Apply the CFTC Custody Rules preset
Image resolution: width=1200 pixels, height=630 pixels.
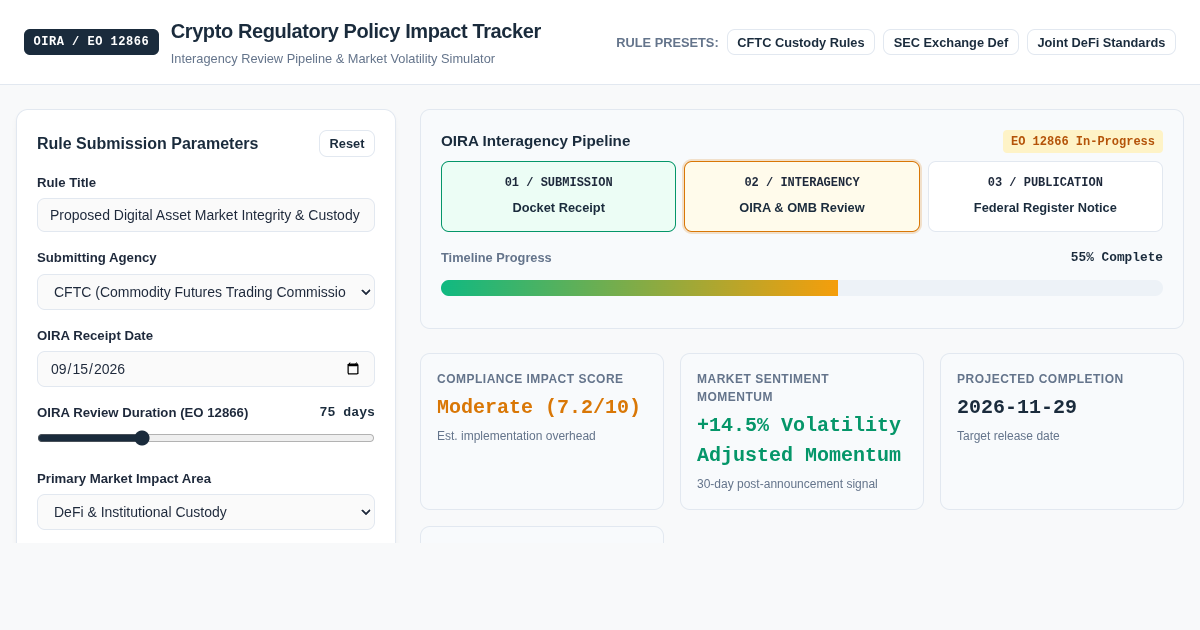coord(801,42)
